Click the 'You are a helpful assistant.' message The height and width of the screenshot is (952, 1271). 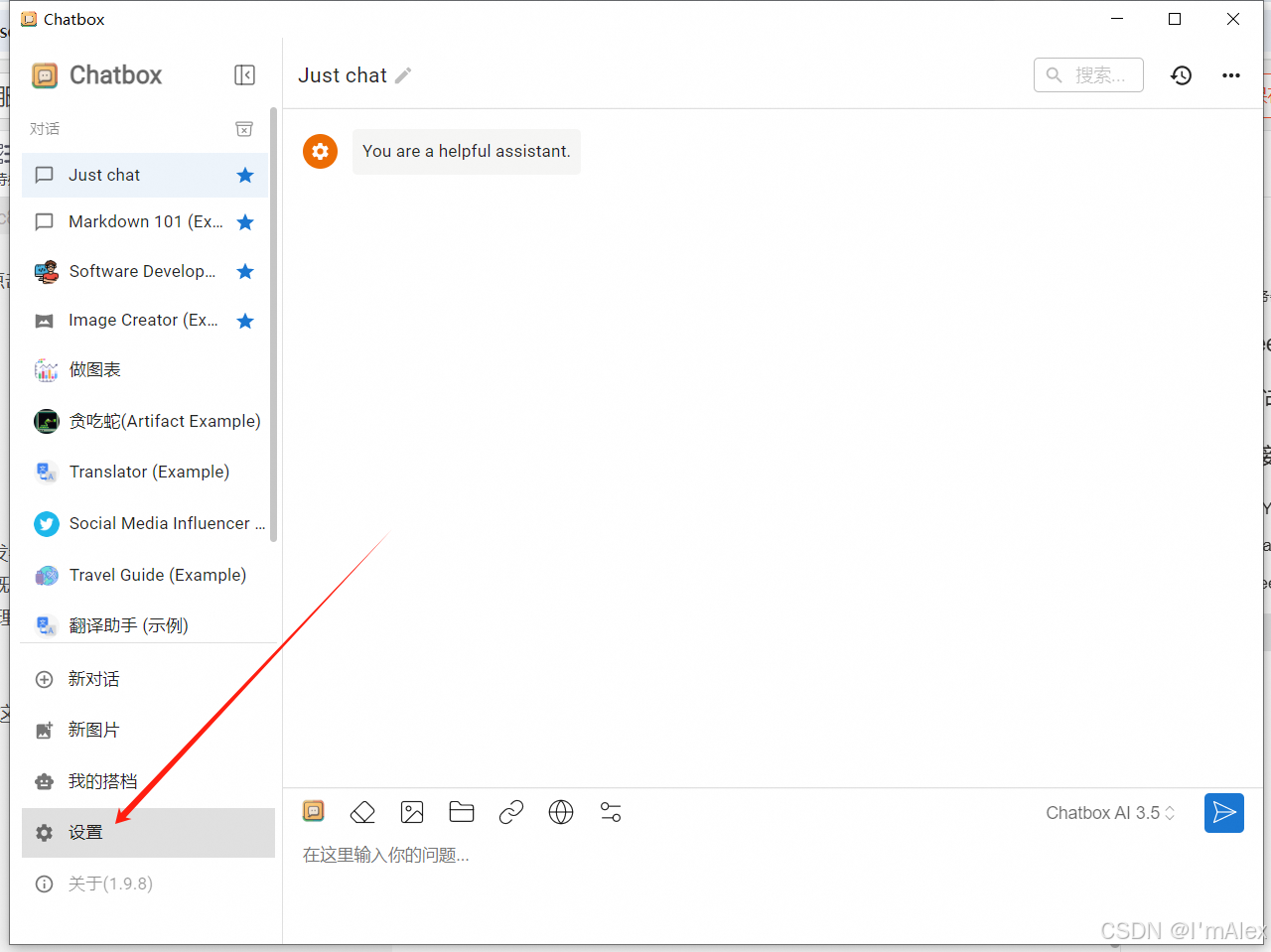(467, 151)
